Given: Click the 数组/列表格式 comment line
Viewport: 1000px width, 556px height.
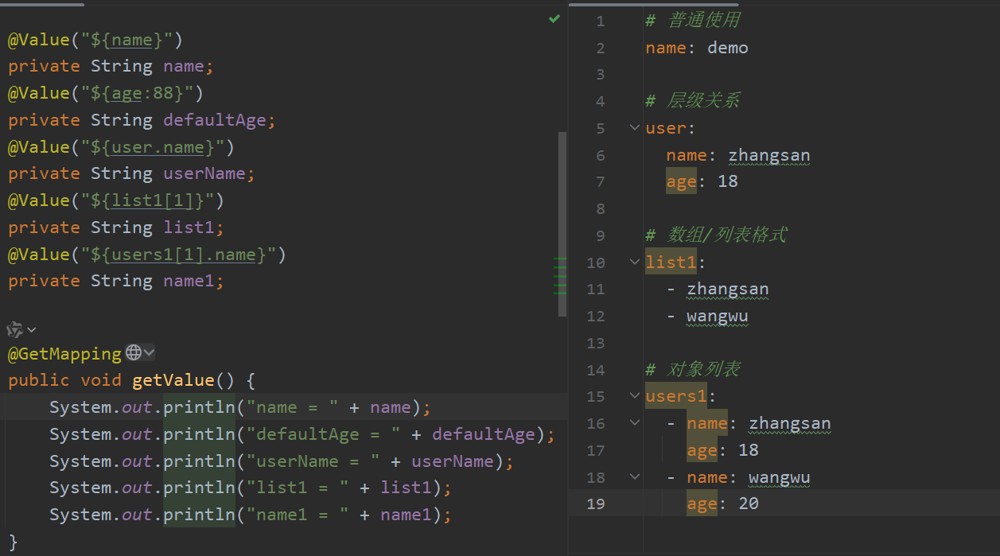Looking at the screenshot, I should [716, 235].
